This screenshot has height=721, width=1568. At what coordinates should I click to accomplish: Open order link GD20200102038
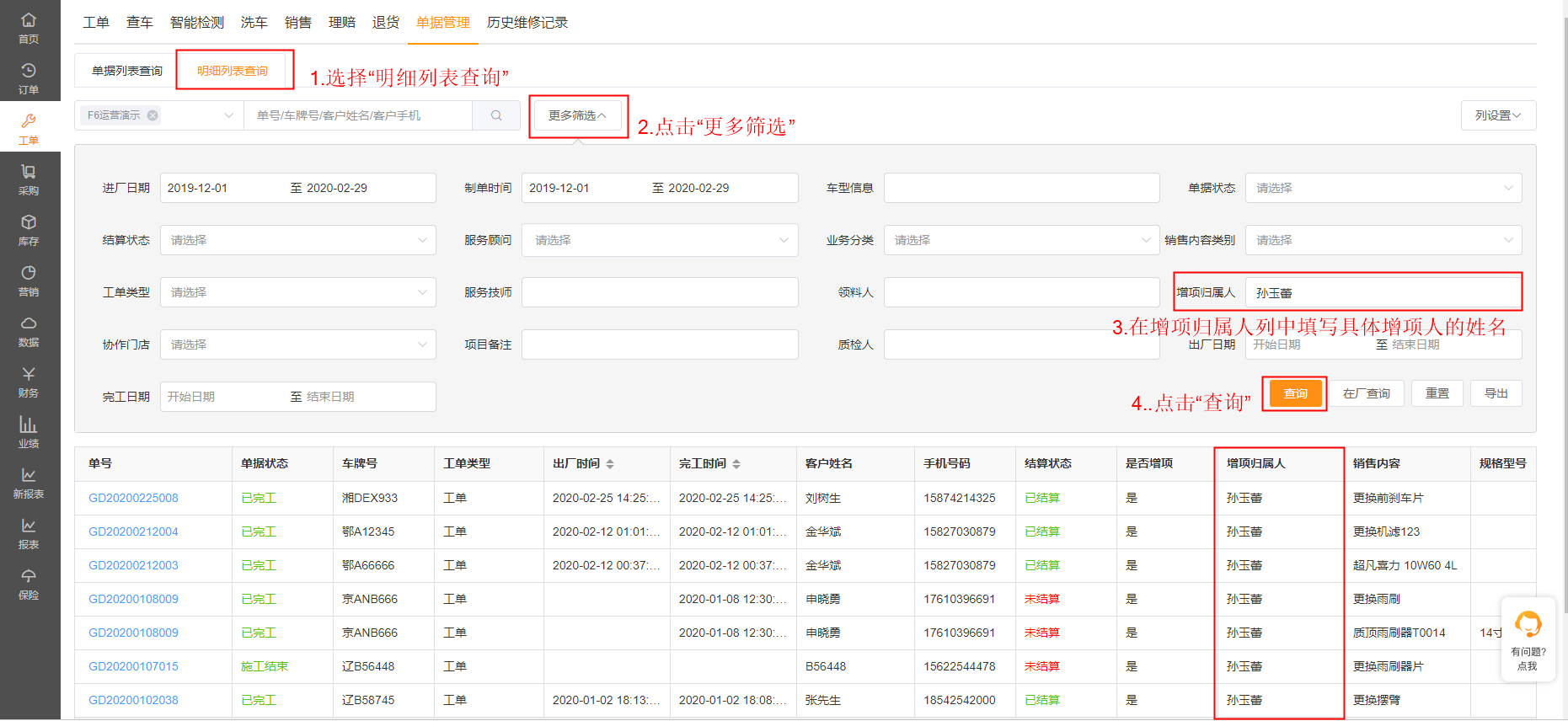point(133,700)
